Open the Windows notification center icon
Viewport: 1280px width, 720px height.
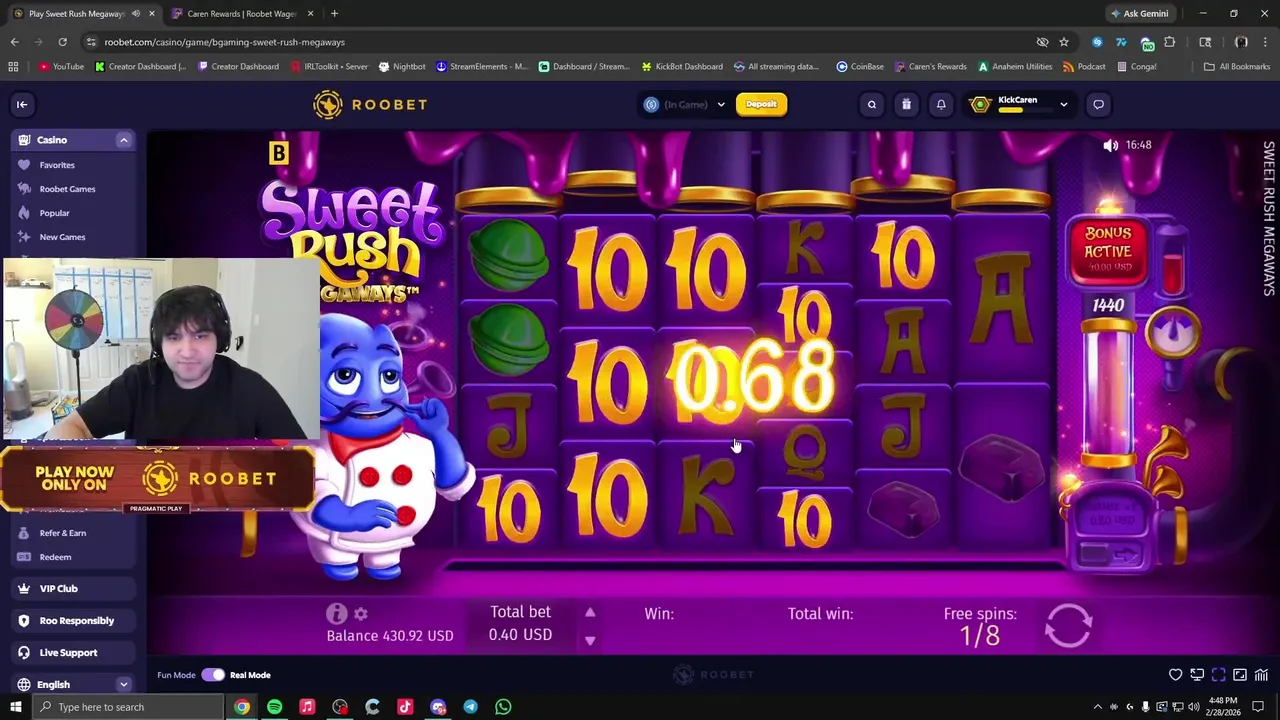[1259, 707]
